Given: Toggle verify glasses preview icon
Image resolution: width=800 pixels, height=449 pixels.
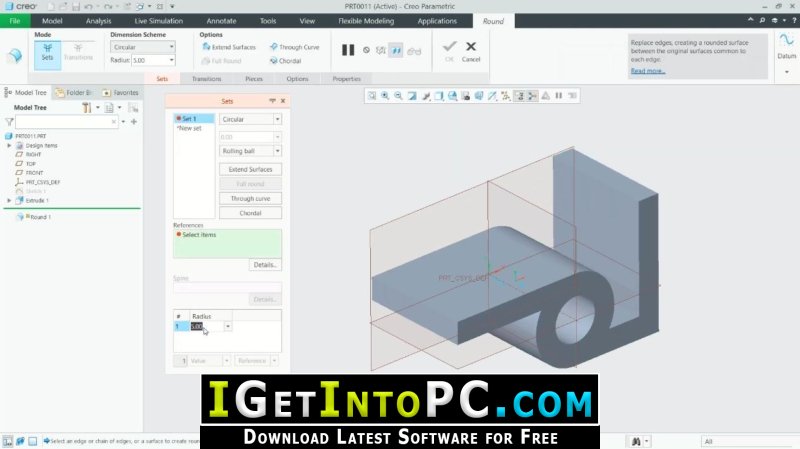Looking at the screenshot, I should point(414,51).
